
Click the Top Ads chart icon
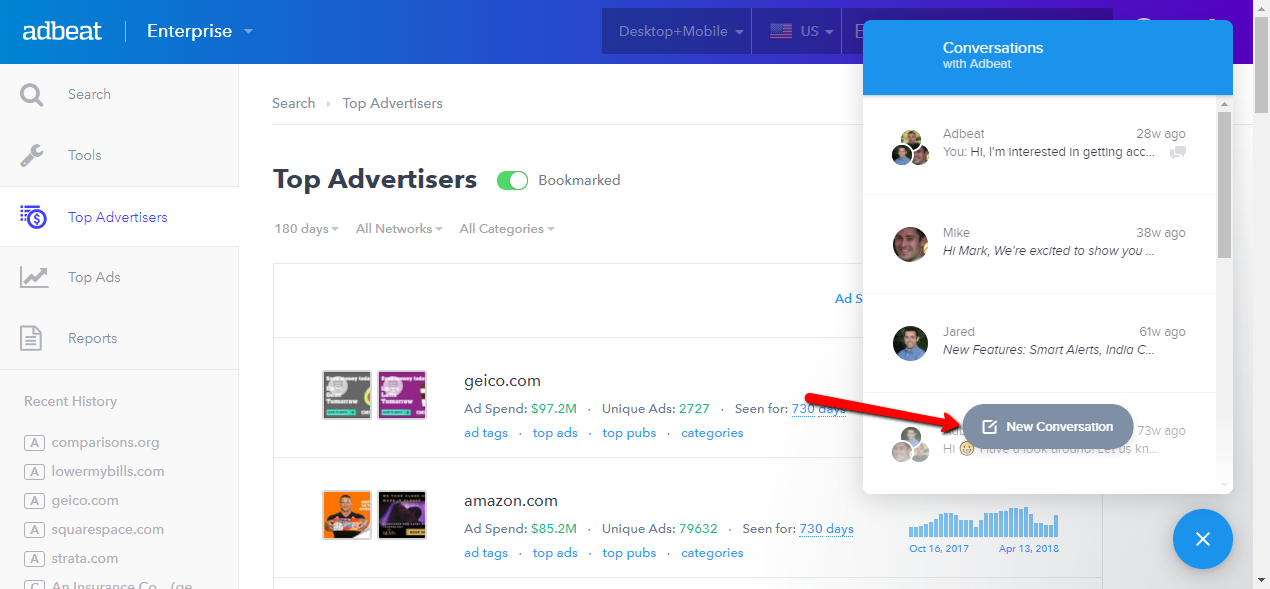(x=34, y=277)
